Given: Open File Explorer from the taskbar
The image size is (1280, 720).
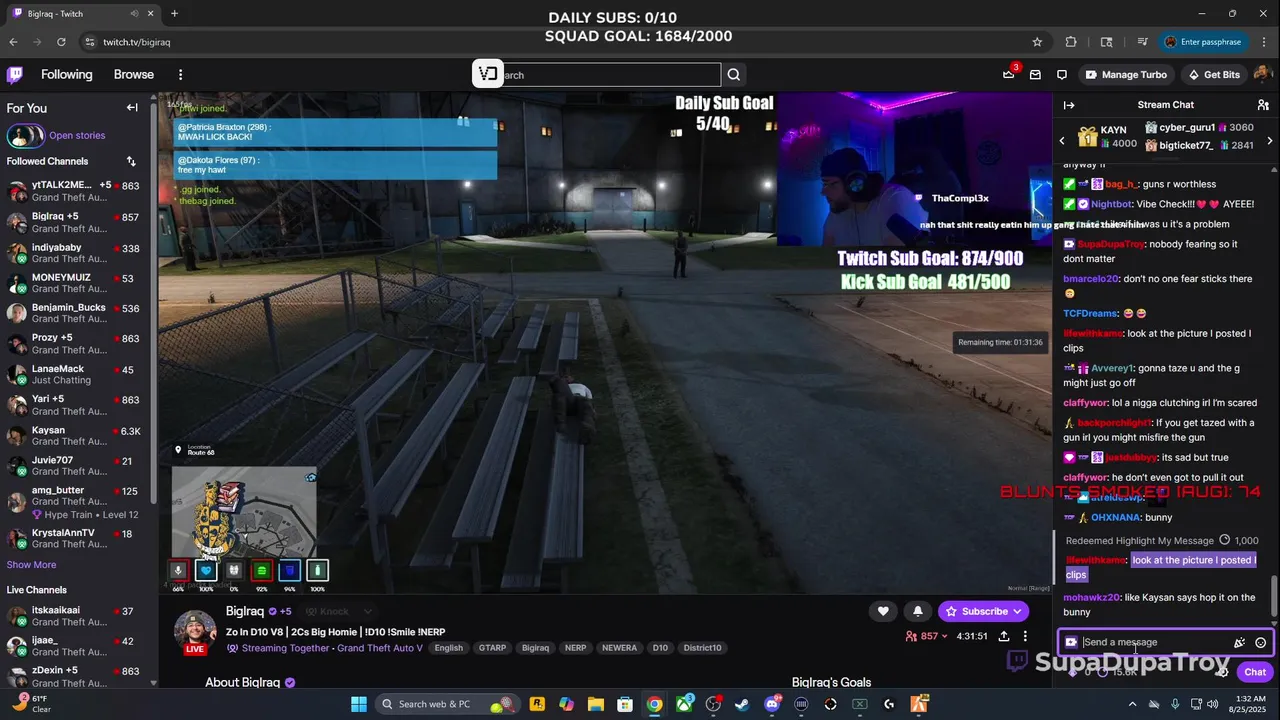Looking at the screenshot, I should [595, 704].
